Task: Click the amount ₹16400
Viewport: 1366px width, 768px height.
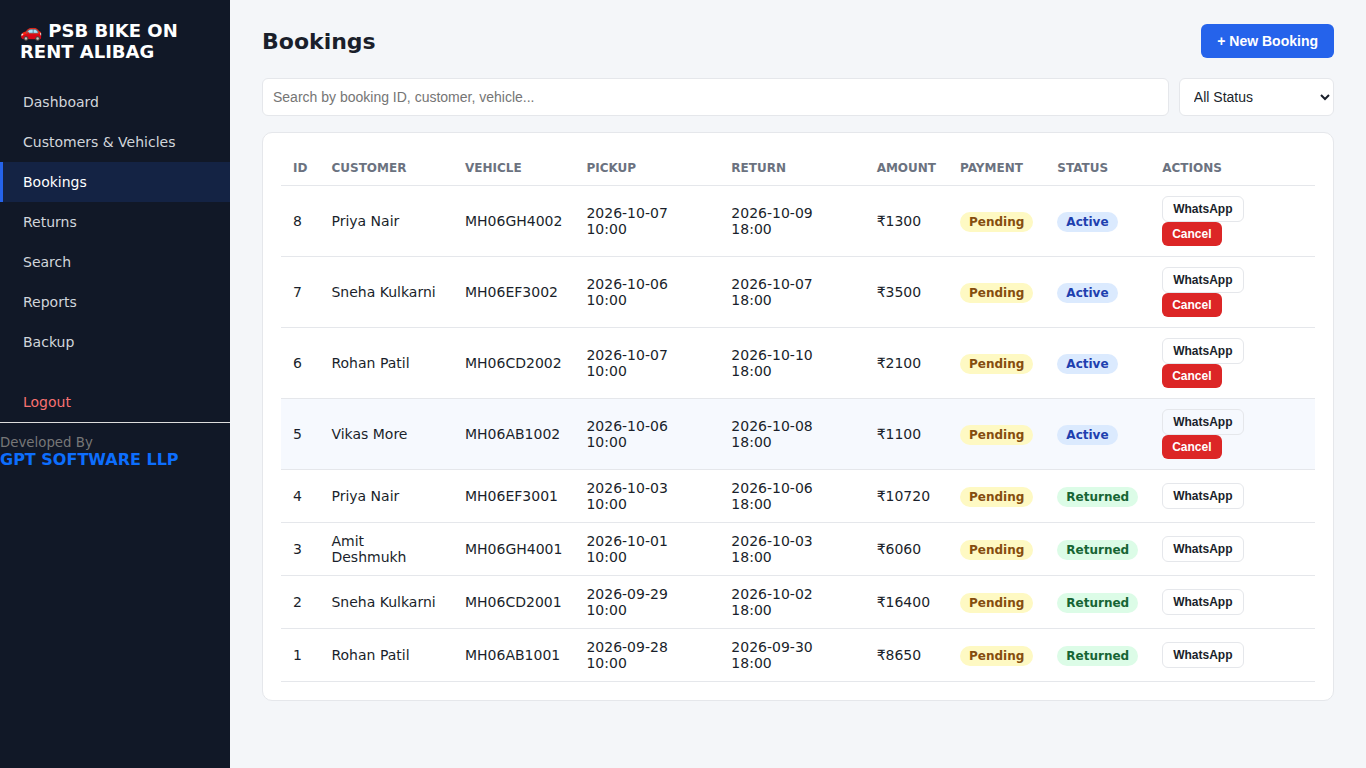Action: click(903, 602)
